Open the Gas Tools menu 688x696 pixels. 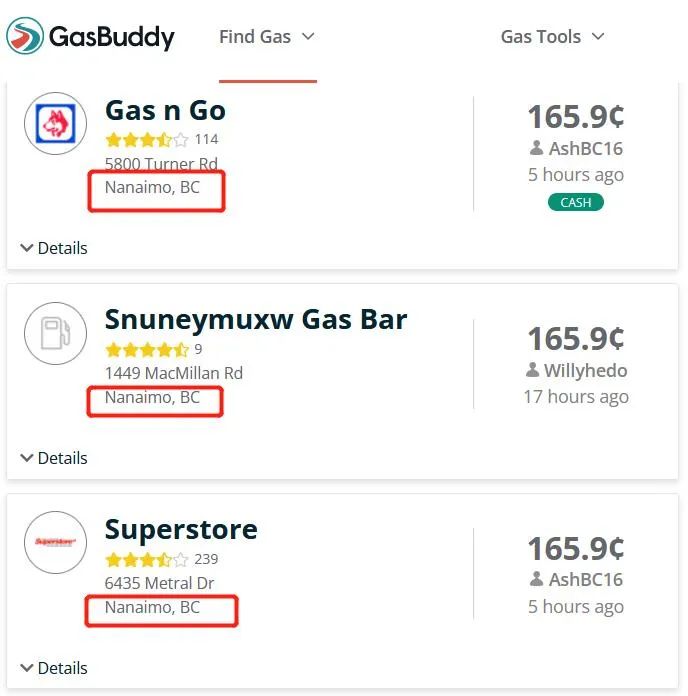click(552, 37)
